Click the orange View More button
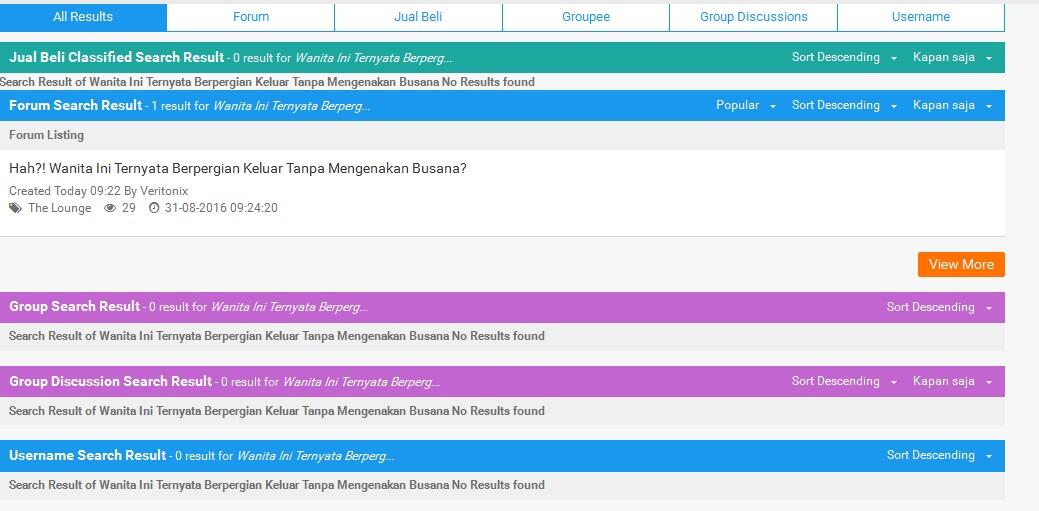This screenshot has width=1039, height=511. coord(961,264)
